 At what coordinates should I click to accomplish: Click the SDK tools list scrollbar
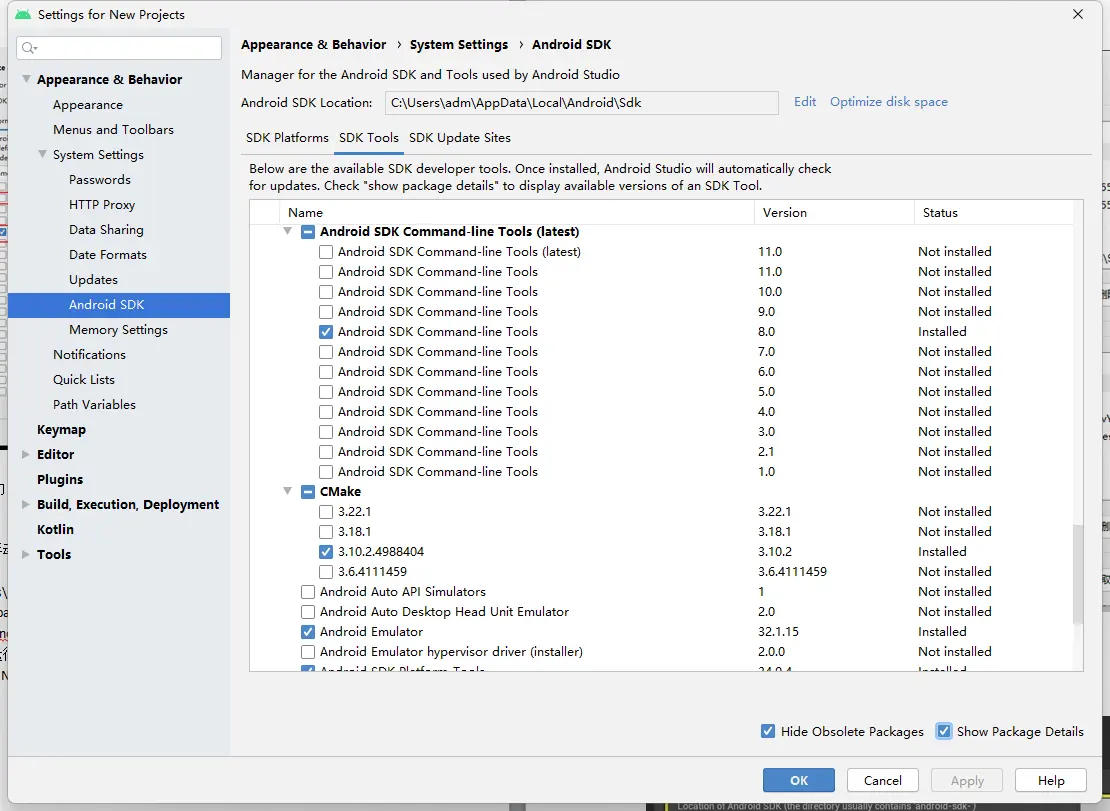(1077, 573)
